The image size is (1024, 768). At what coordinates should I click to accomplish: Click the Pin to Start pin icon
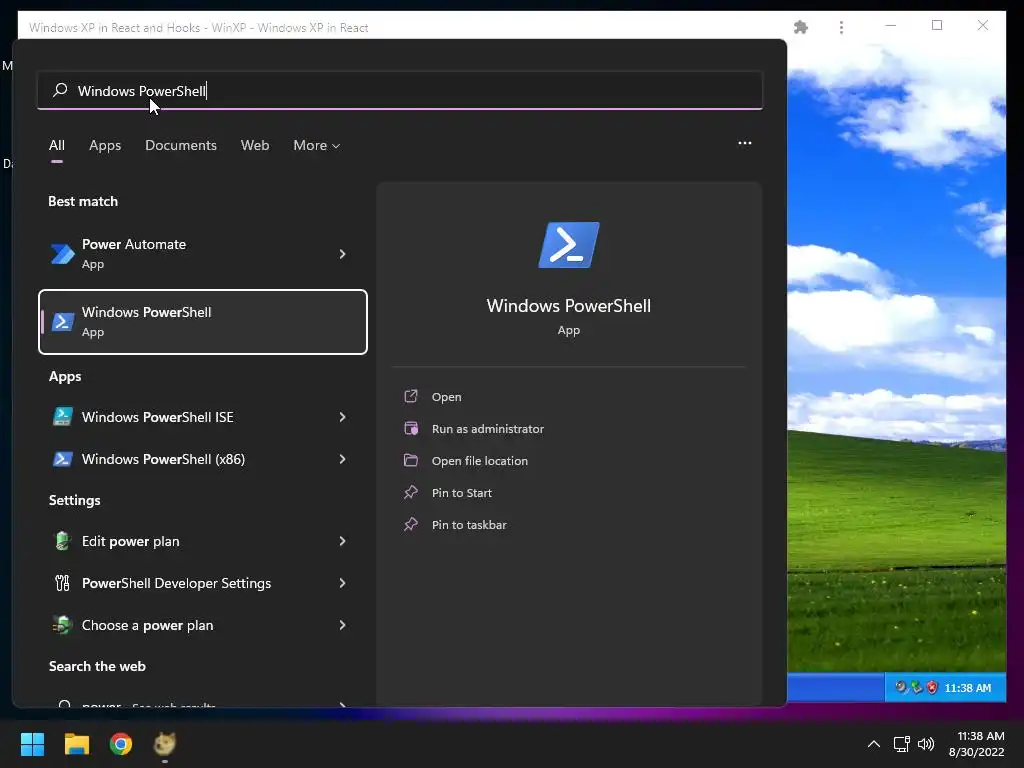[411, 492]
